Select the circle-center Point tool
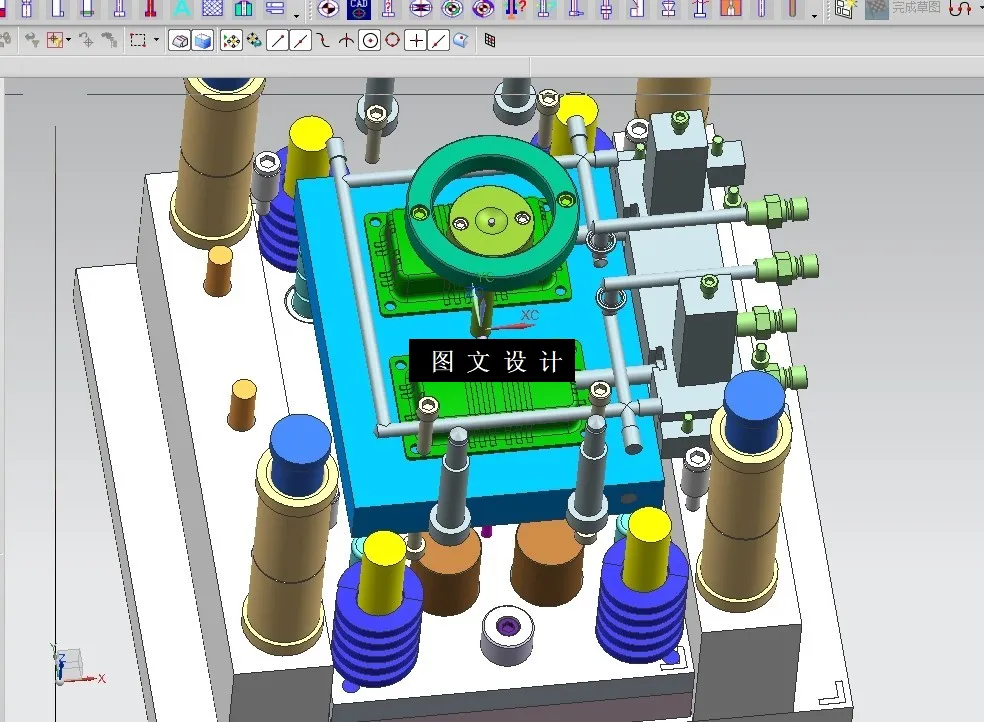 coord(370,40)
